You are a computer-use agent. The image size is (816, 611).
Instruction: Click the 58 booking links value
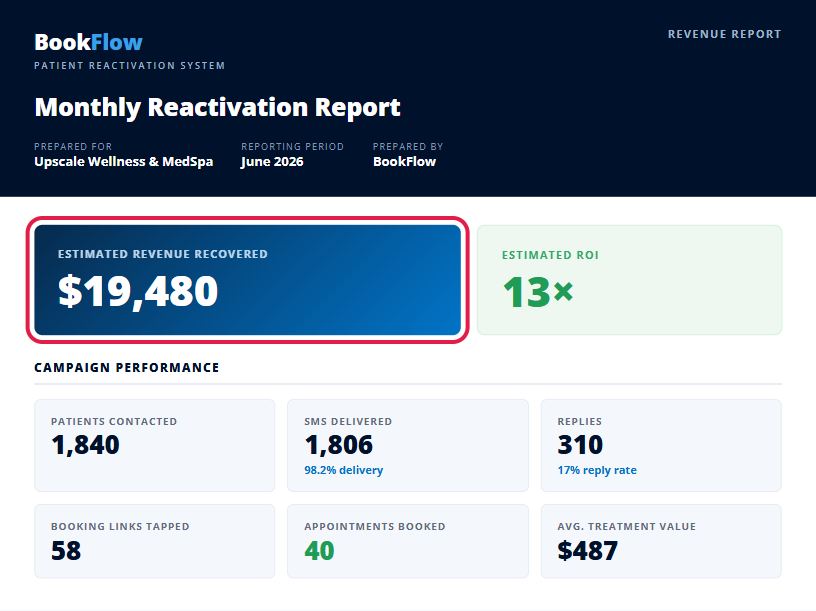66,551
